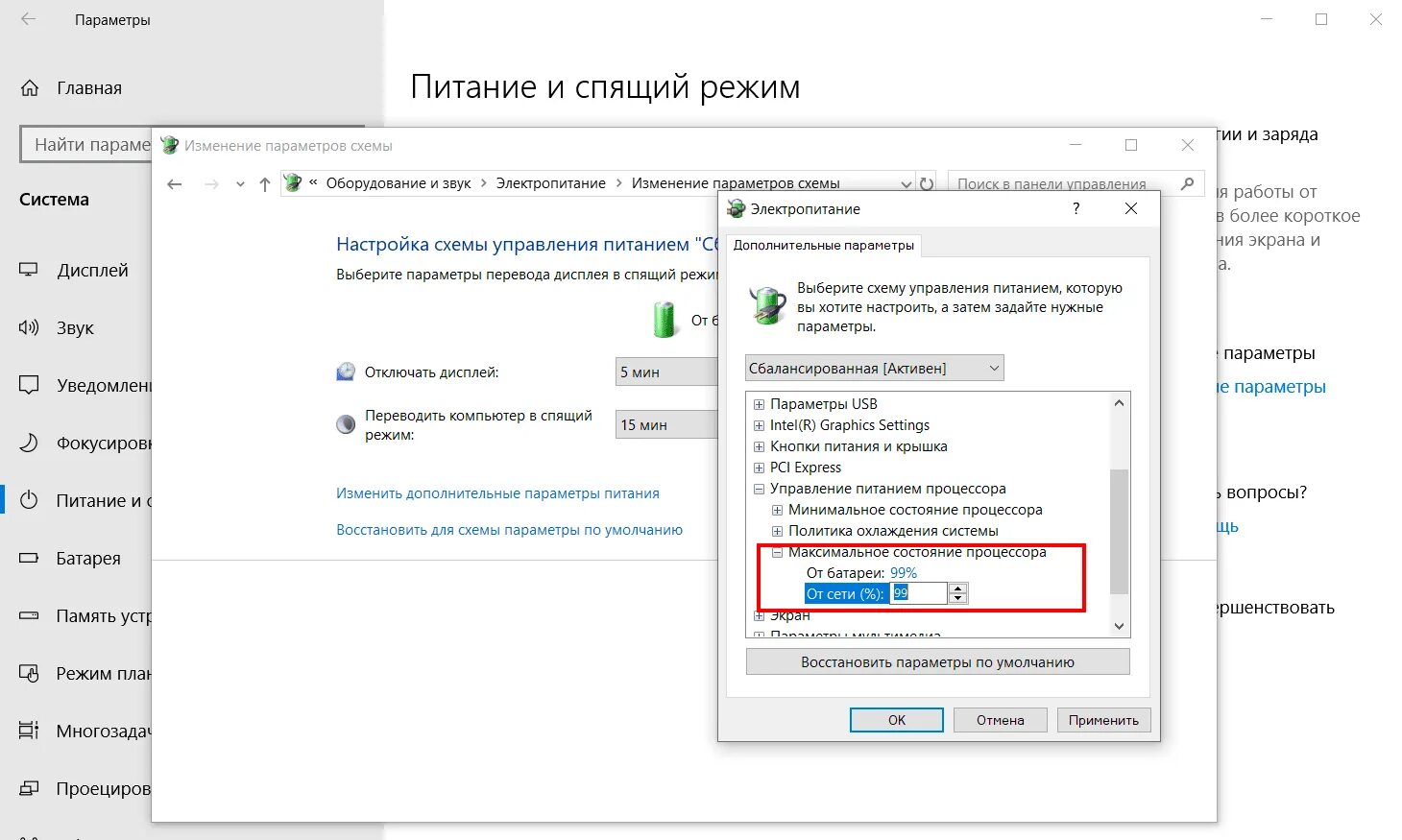Click the help question mark in Электропитание dialog
The width and height of the screenshot is (1402, 840).
(1076, 208)
